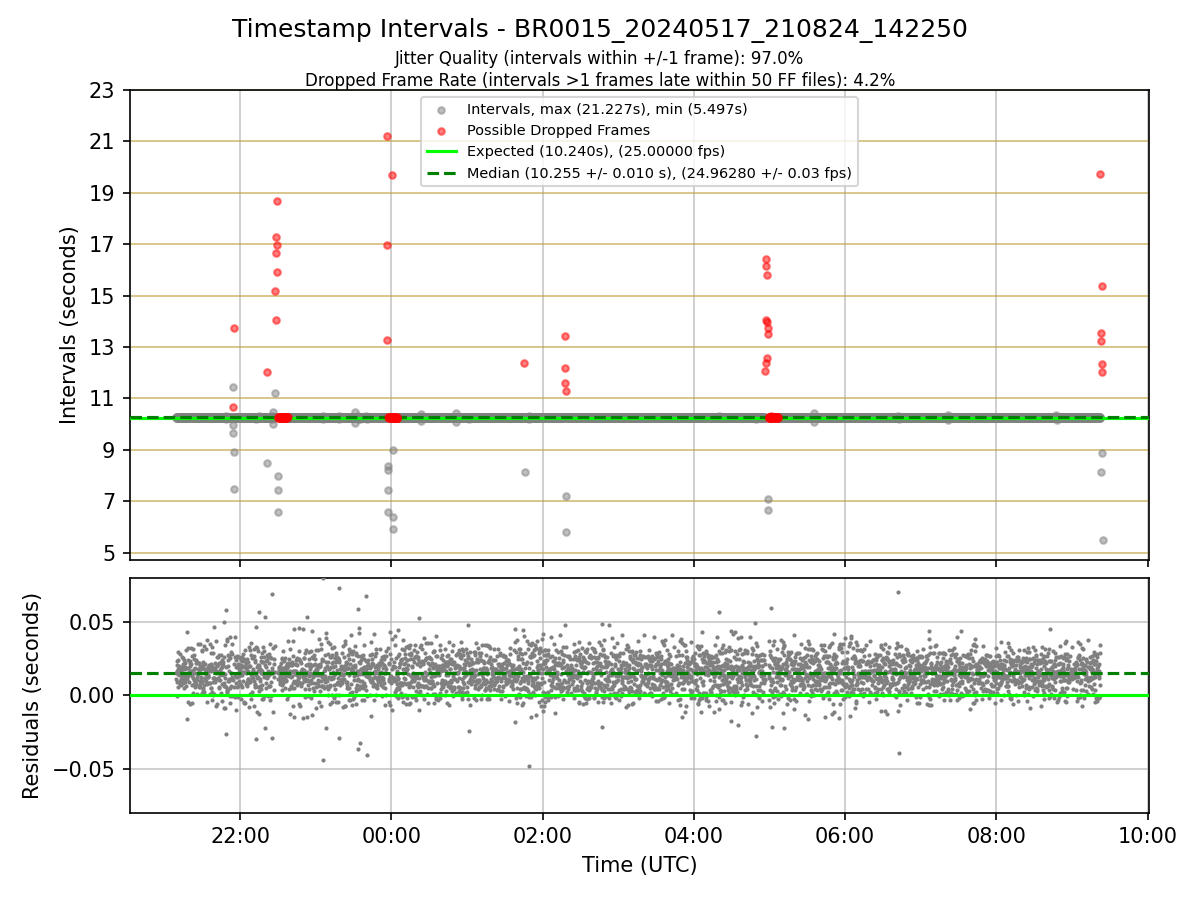Click the lowest gray interval point near 5.5 seconds
Screen dimensions: 1200x900
1103,540
